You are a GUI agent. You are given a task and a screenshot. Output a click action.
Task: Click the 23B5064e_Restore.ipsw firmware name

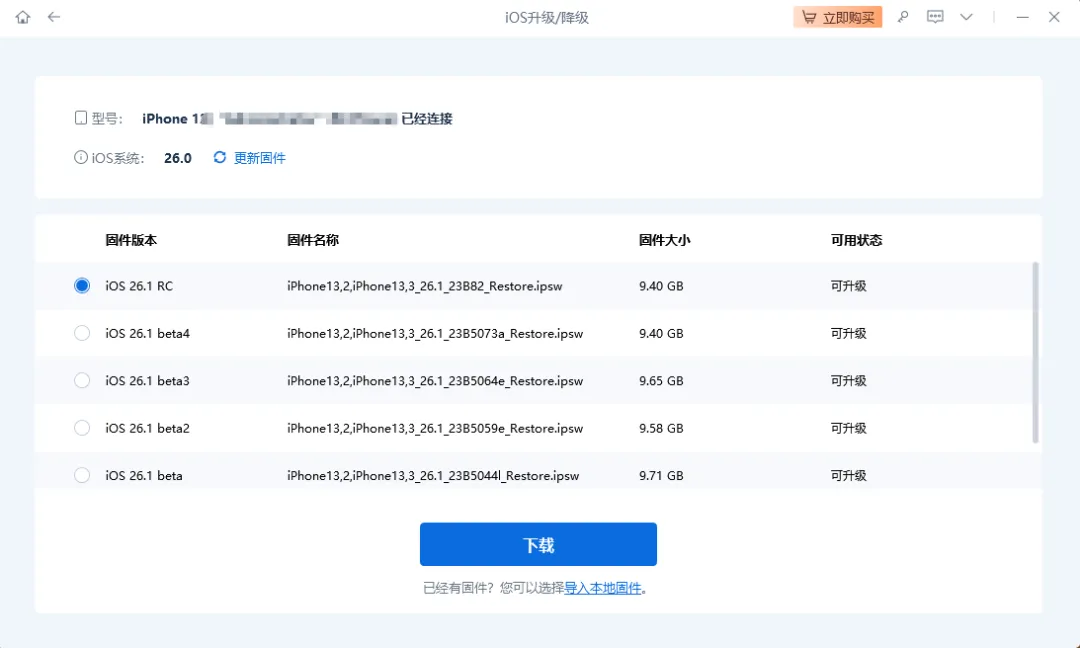click(435, 381)
